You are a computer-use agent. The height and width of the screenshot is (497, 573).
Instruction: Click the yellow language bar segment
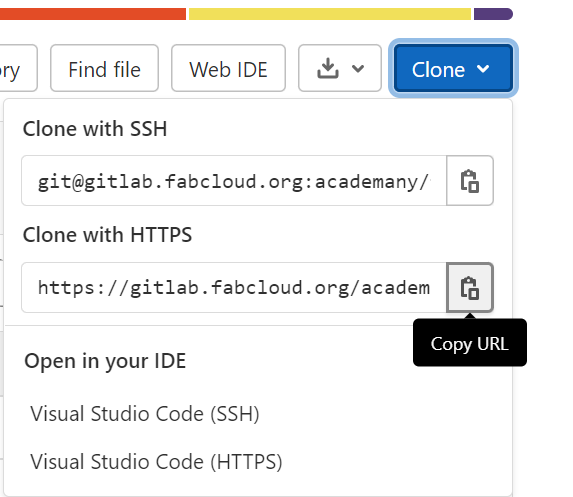click(330, 14)
